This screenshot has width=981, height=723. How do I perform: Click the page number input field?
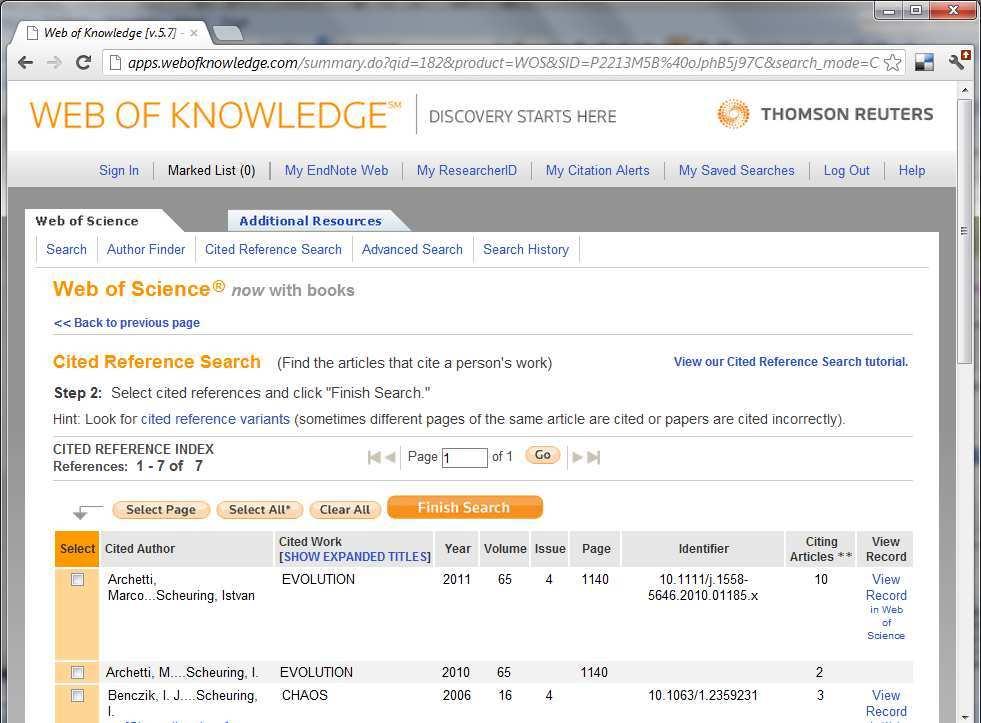pyautogui.click(x=465, y=458)
